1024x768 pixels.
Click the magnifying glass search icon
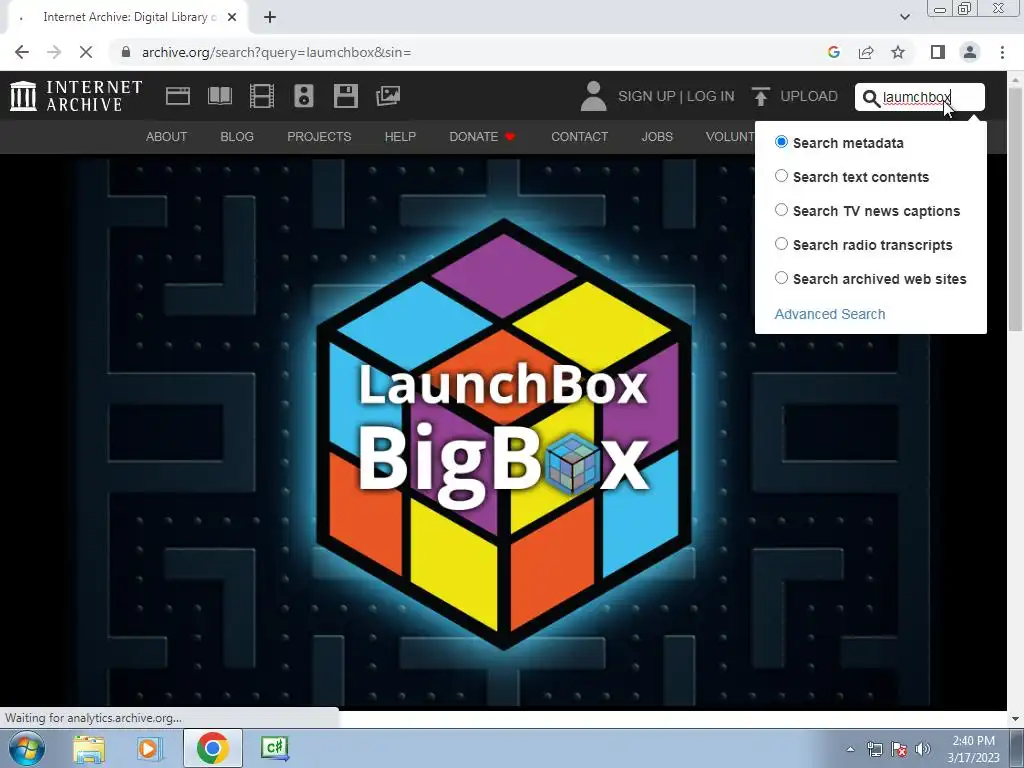point(871,98)
